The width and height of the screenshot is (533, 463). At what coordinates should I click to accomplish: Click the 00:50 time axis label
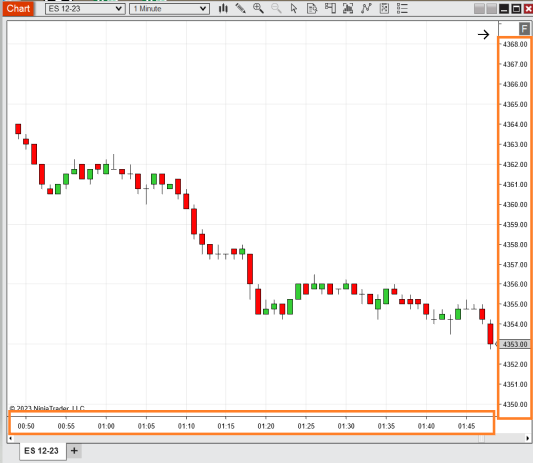pos(26,426)
